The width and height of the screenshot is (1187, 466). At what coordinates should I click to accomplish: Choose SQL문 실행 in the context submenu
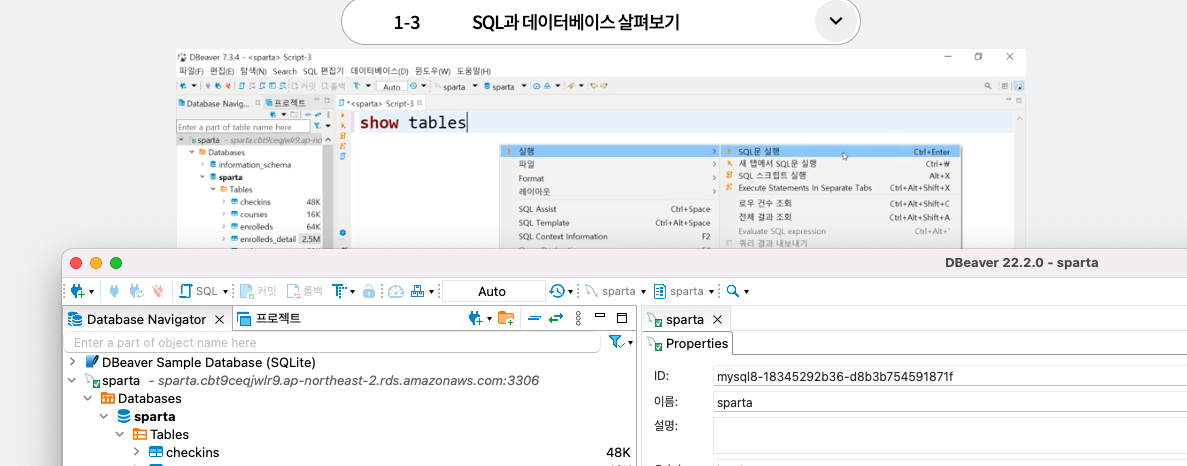840,151
